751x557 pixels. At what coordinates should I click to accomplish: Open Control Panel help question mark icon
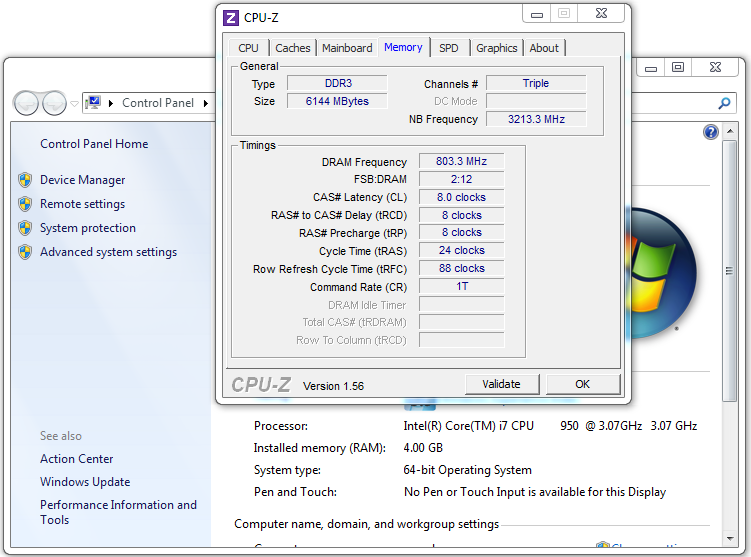coord(711,132)
